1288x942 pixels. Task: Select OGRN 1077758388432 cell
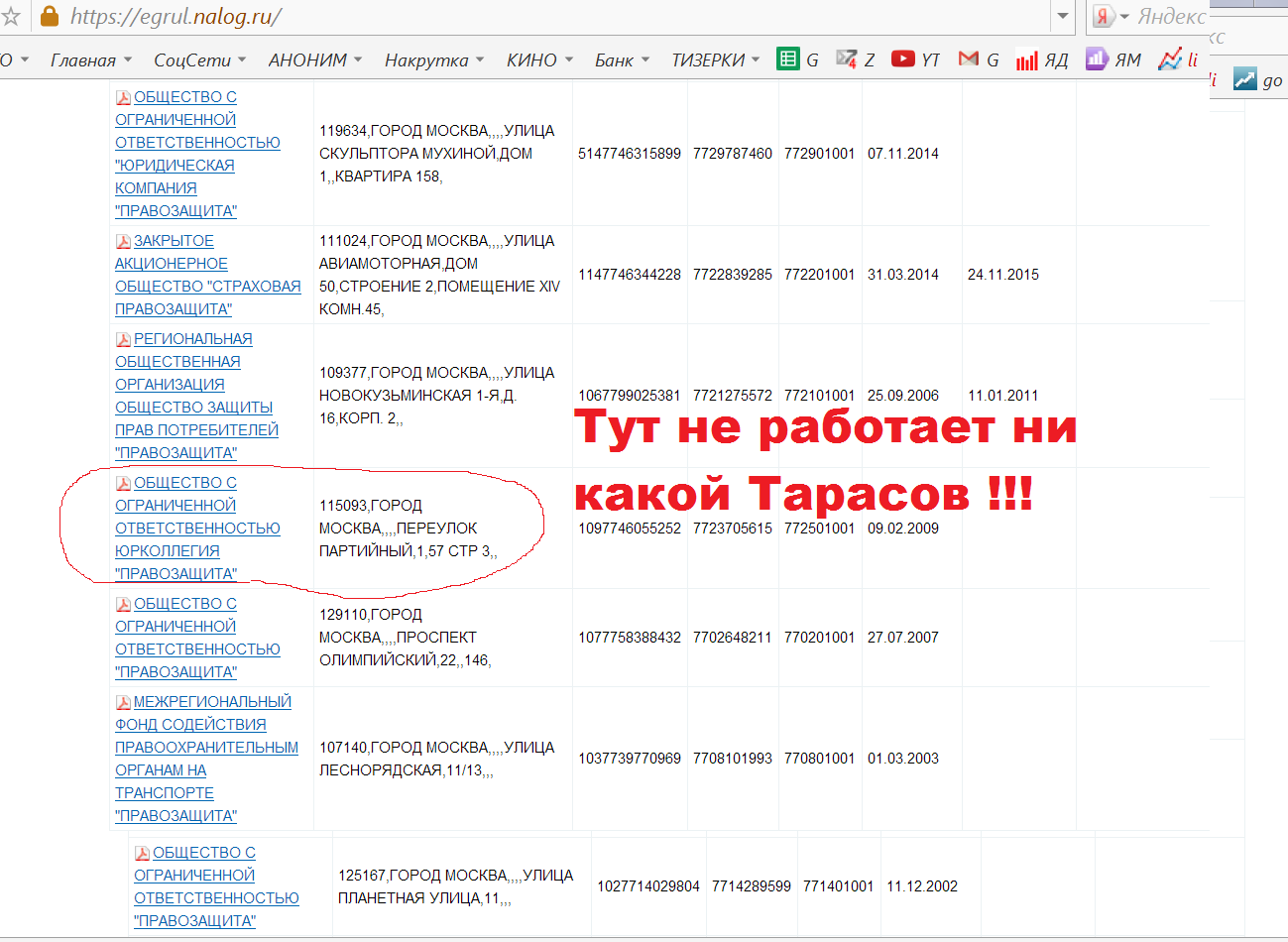(x=630, y=638)
